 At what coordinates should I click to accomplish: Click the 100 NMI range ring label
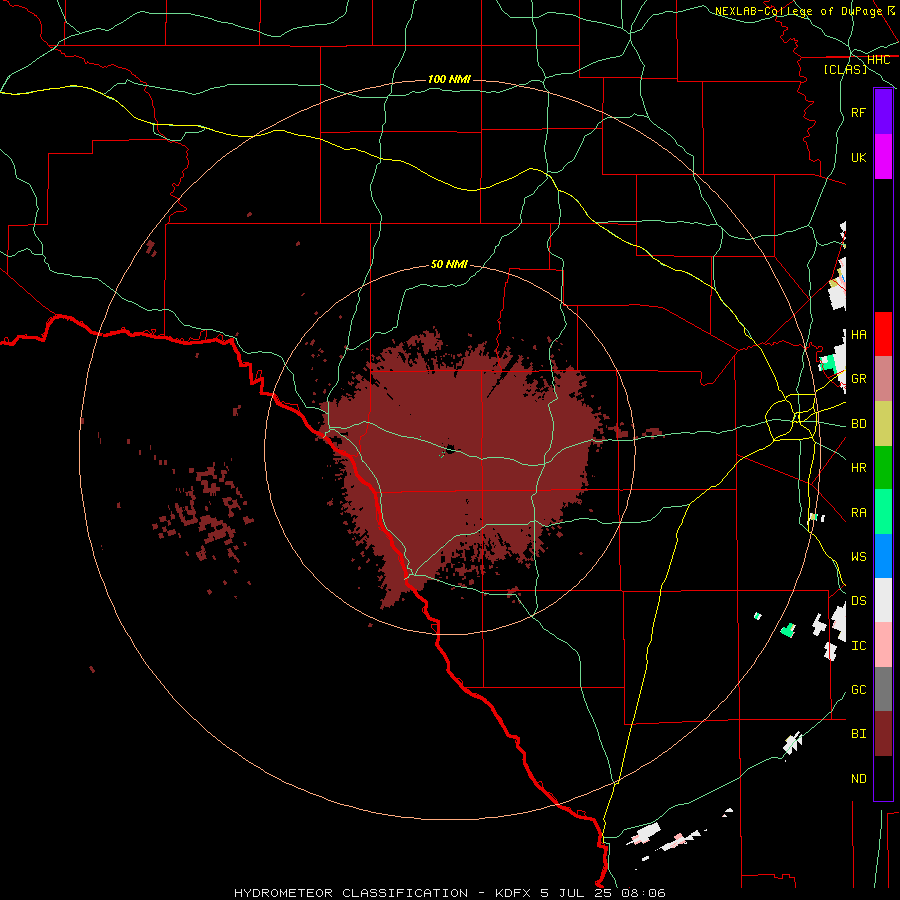pos(449,79)
